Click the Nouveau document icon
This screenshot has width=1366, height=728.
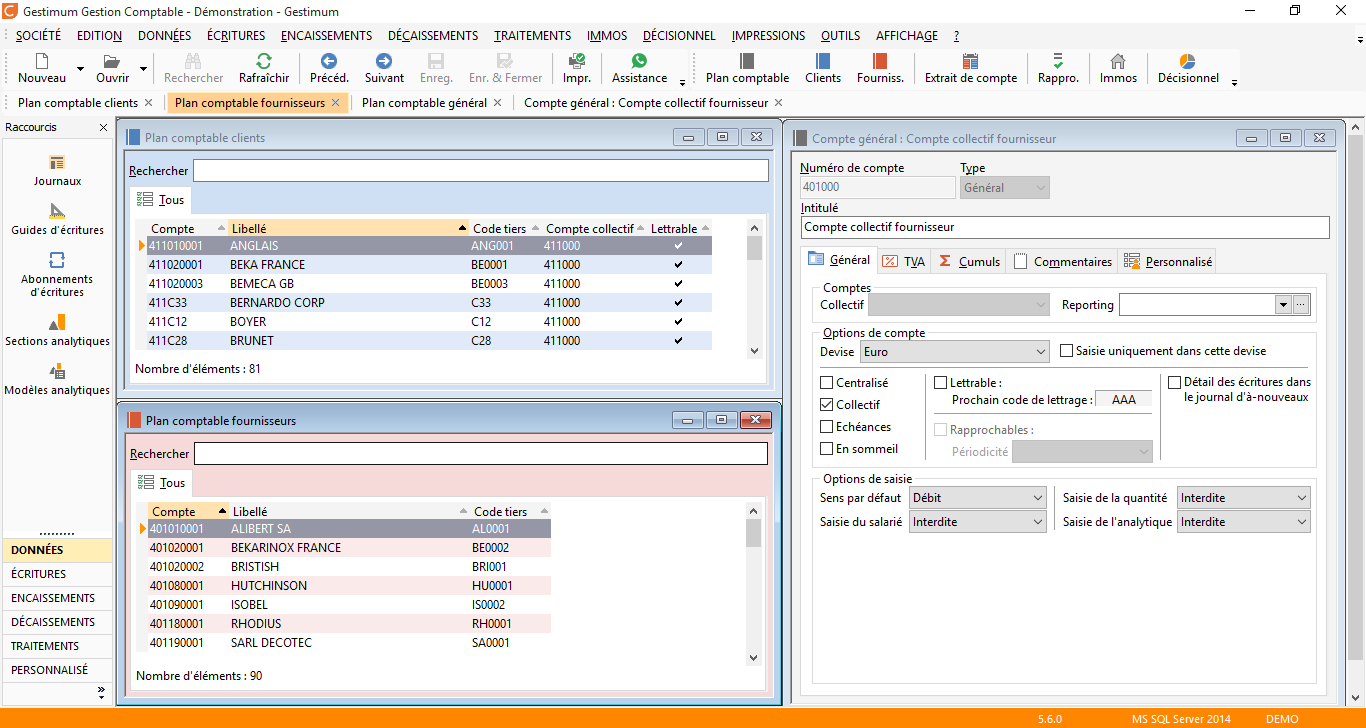(42, 61)
